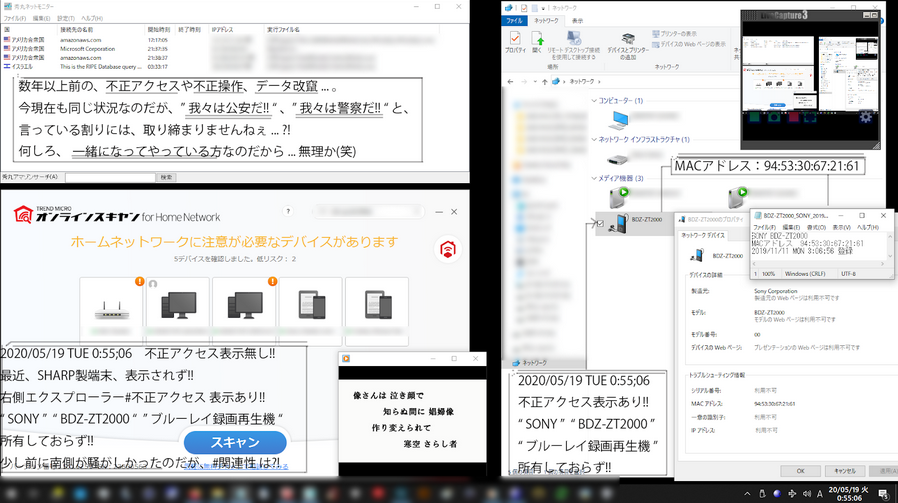The height and width of the screenshot is (503, 898).
Task: Open recent locations dropdown in Explorer
Action: tap(534, 81)
